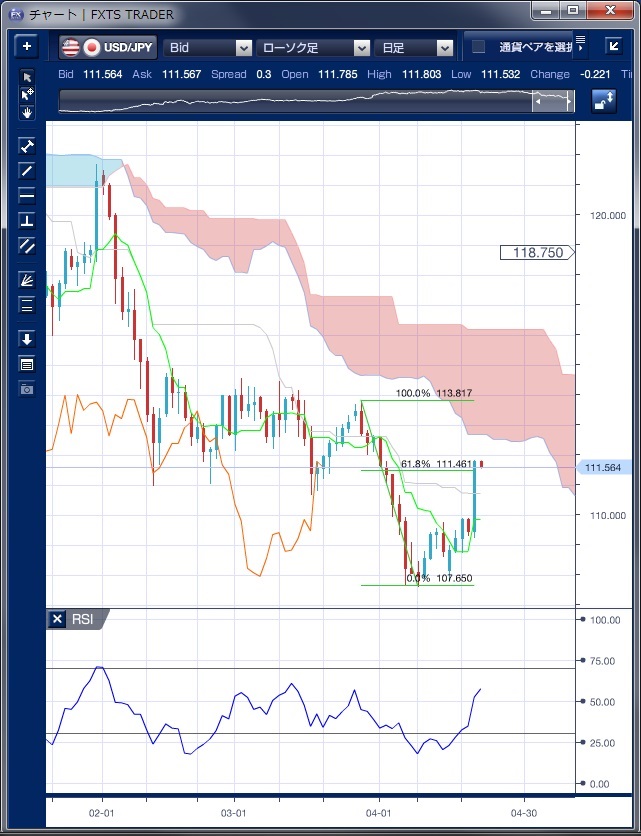Expand the toolbar overflow menu arrow

pyautogui.click(x=580, y=47)
